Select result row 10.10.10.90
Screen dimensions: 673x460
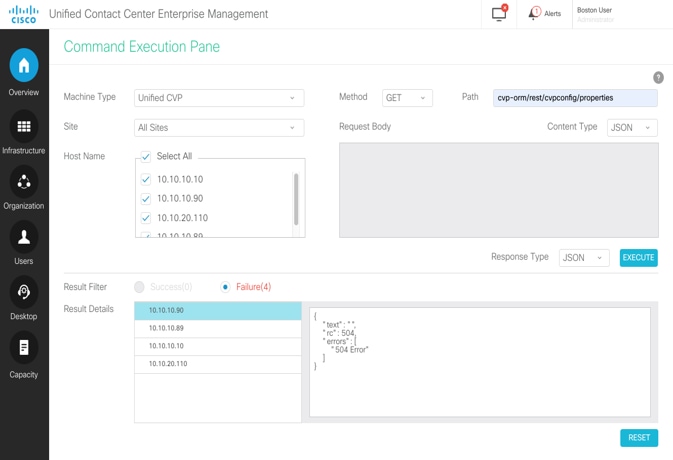click(x=218, y=311)
